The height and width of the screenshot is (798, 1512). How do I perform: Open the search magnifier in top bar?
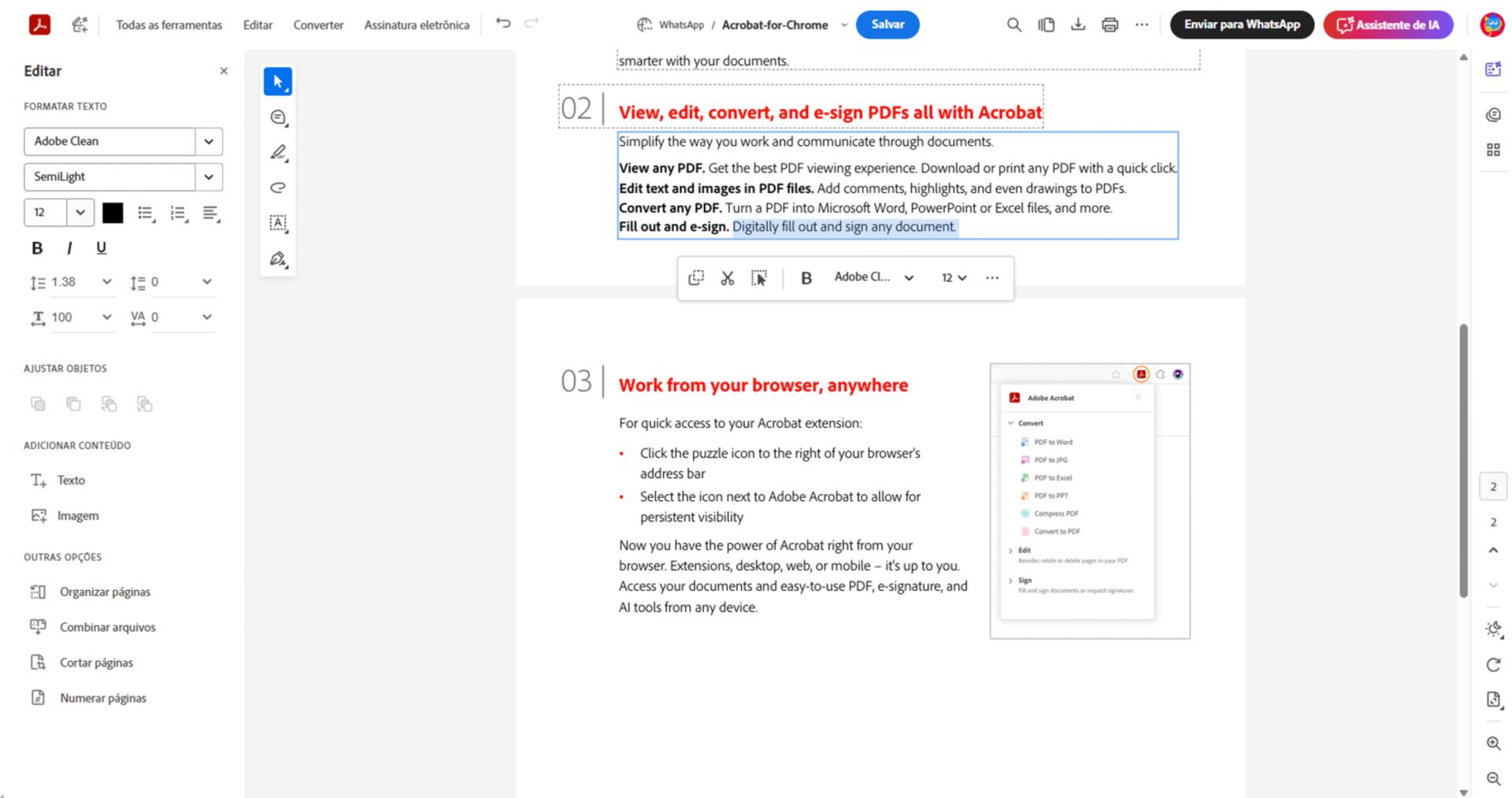point(1014,25)
